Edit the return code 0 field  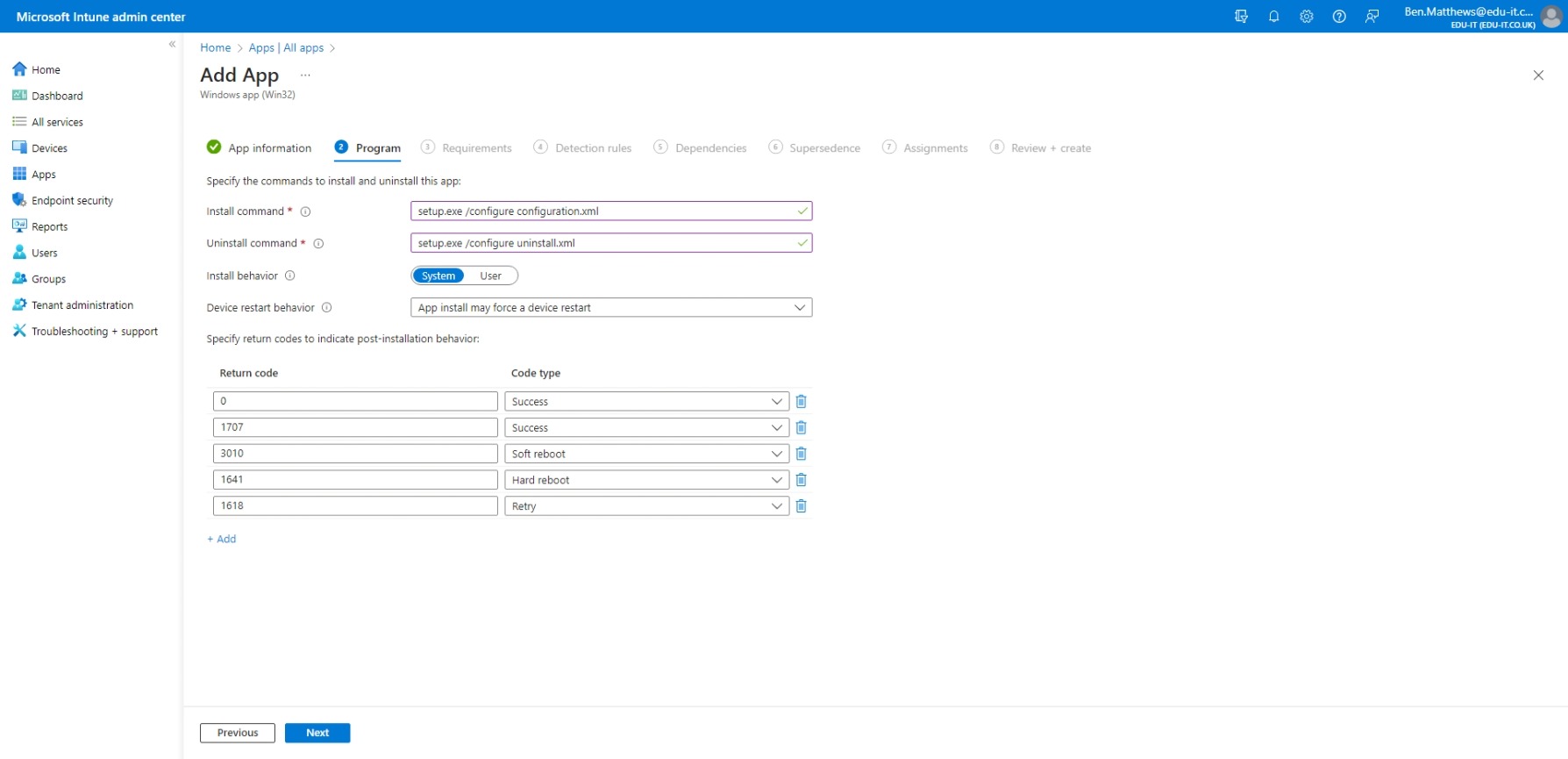click(355, 401)
